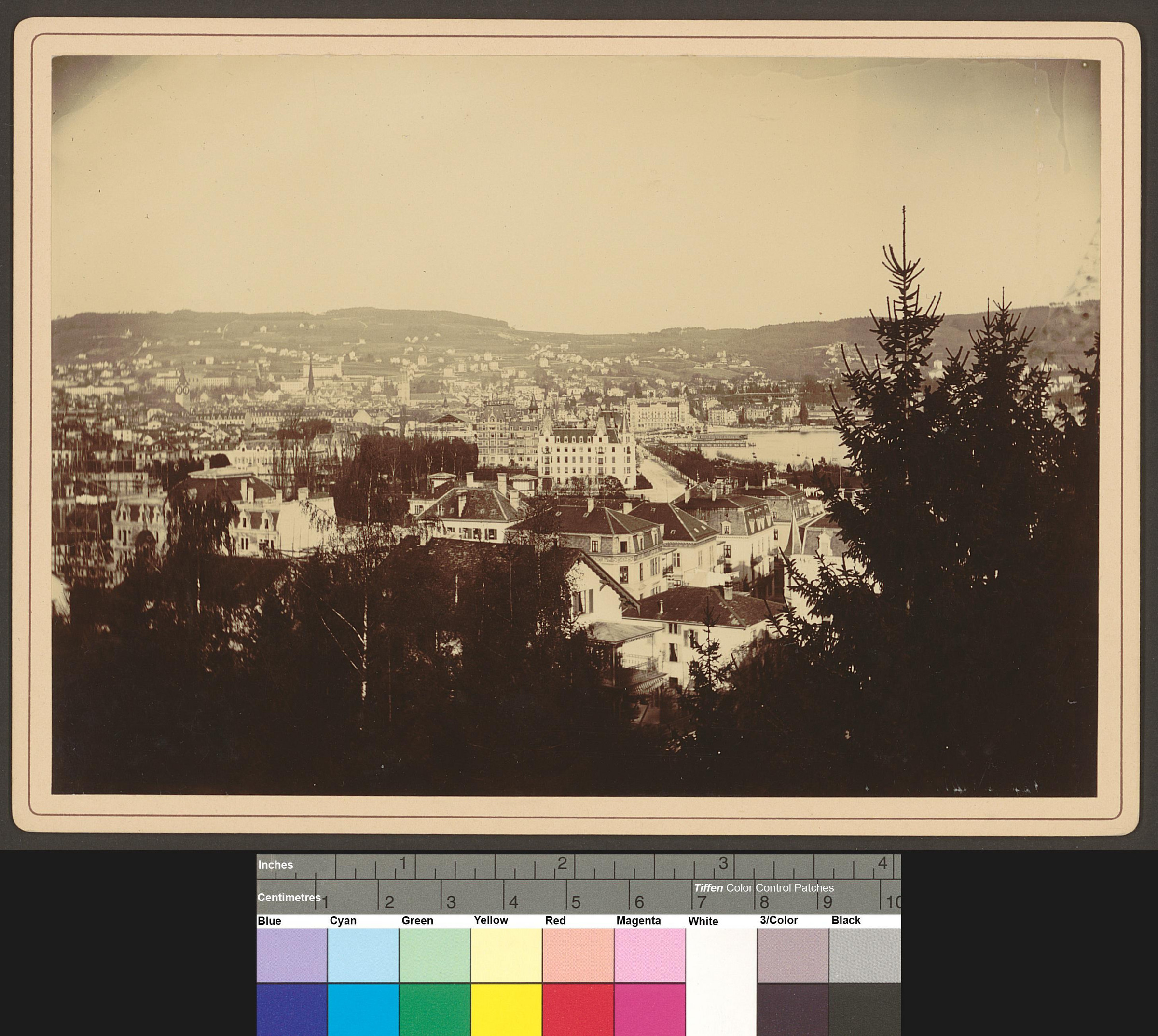1158x1036 pixels.
Task: Click the "Green" label
Action: (x=417, y=920)
